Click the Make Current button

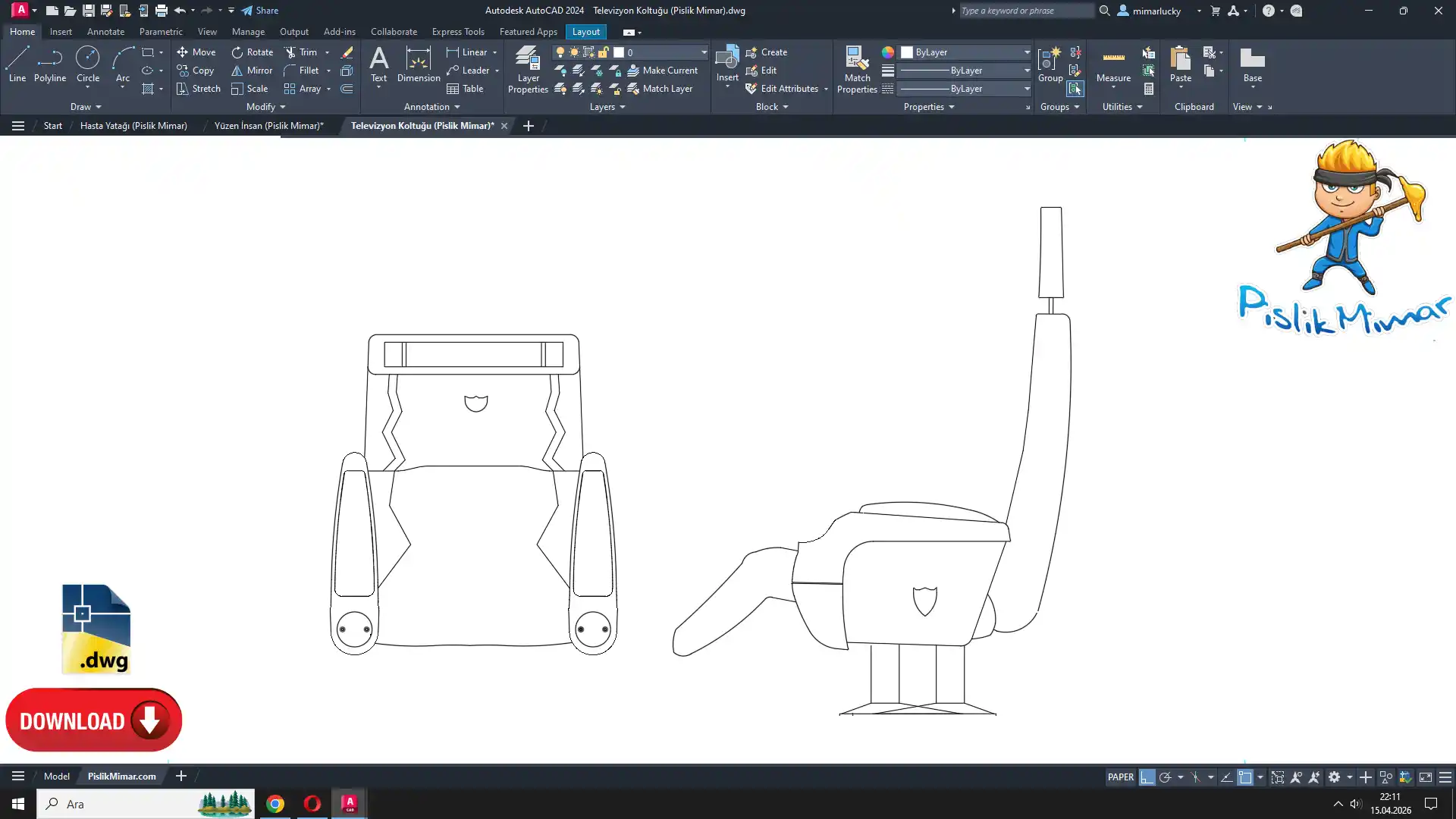pyautogui.click(x=662, y=71)
